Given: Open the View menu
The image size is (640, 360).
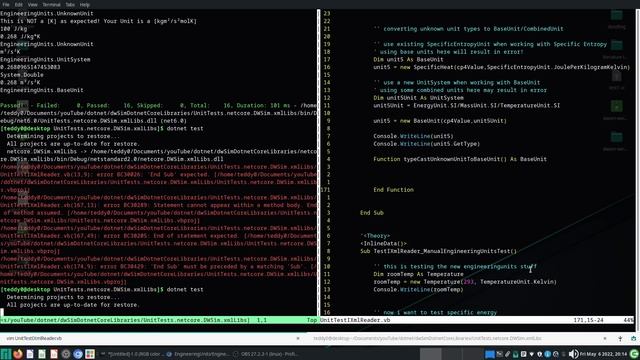Looking at the screenshot, I should [x=33, y=4].
